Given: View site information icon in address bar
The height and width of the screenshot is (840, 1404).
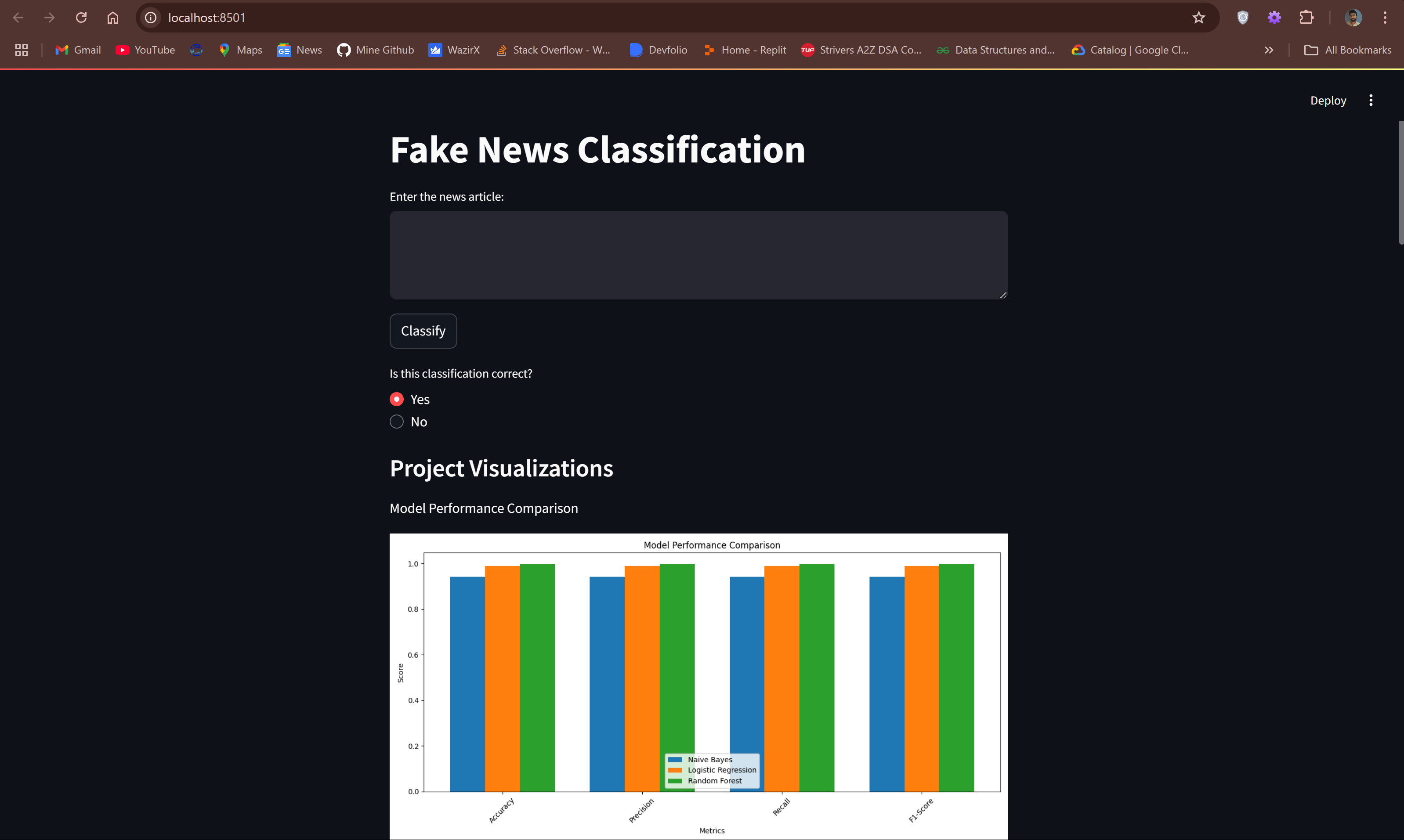Looking at the screenshot, I should pyautogui.click(x=151, y=18).
